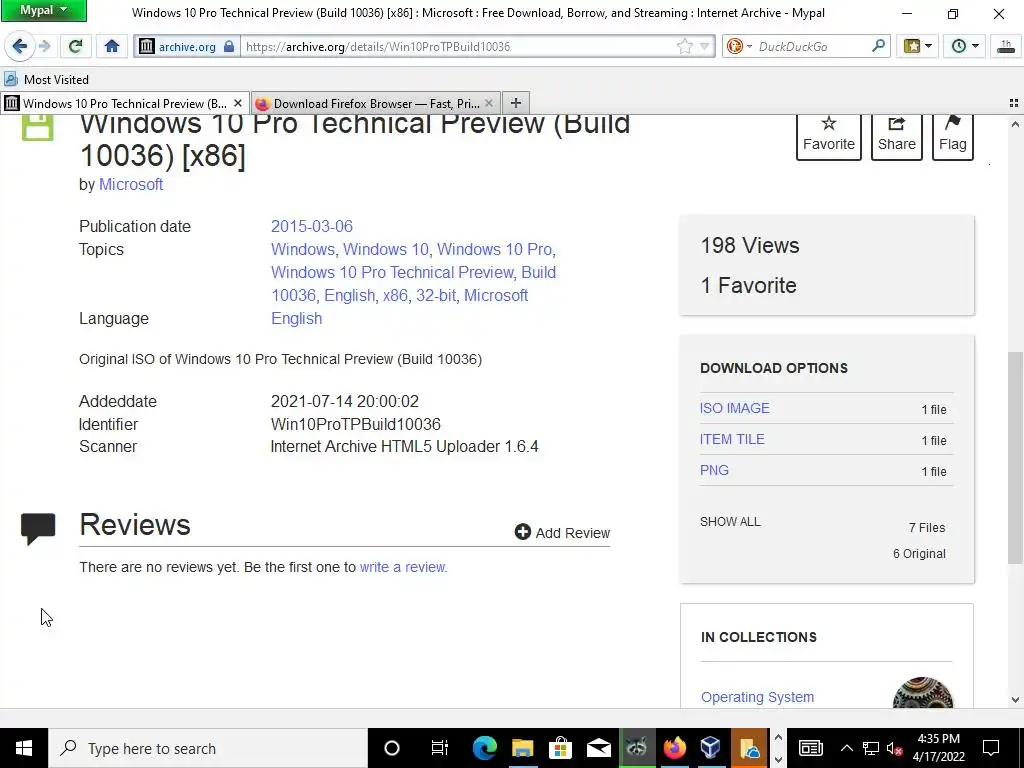This screenshot has width=1024, height=768.
Task: Click the x86 topic link
Action: tap(395, 295)
